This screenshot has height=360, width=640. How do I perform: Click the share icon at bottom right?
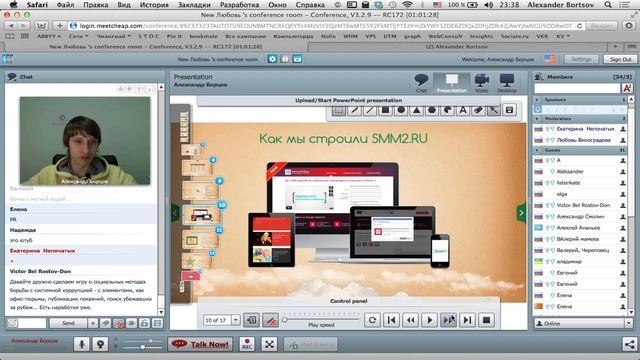point(629,344)
